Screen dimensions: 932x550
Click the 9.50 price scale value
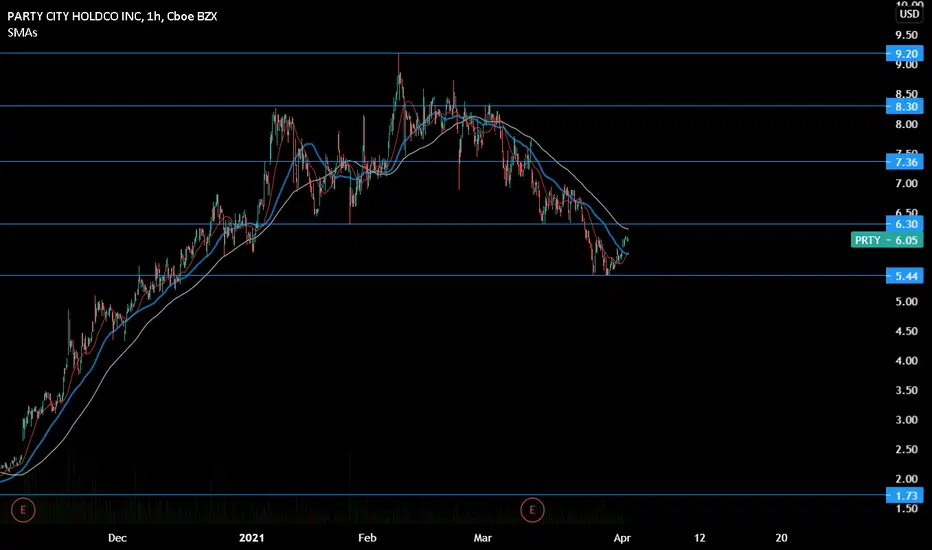pos(906,35)
